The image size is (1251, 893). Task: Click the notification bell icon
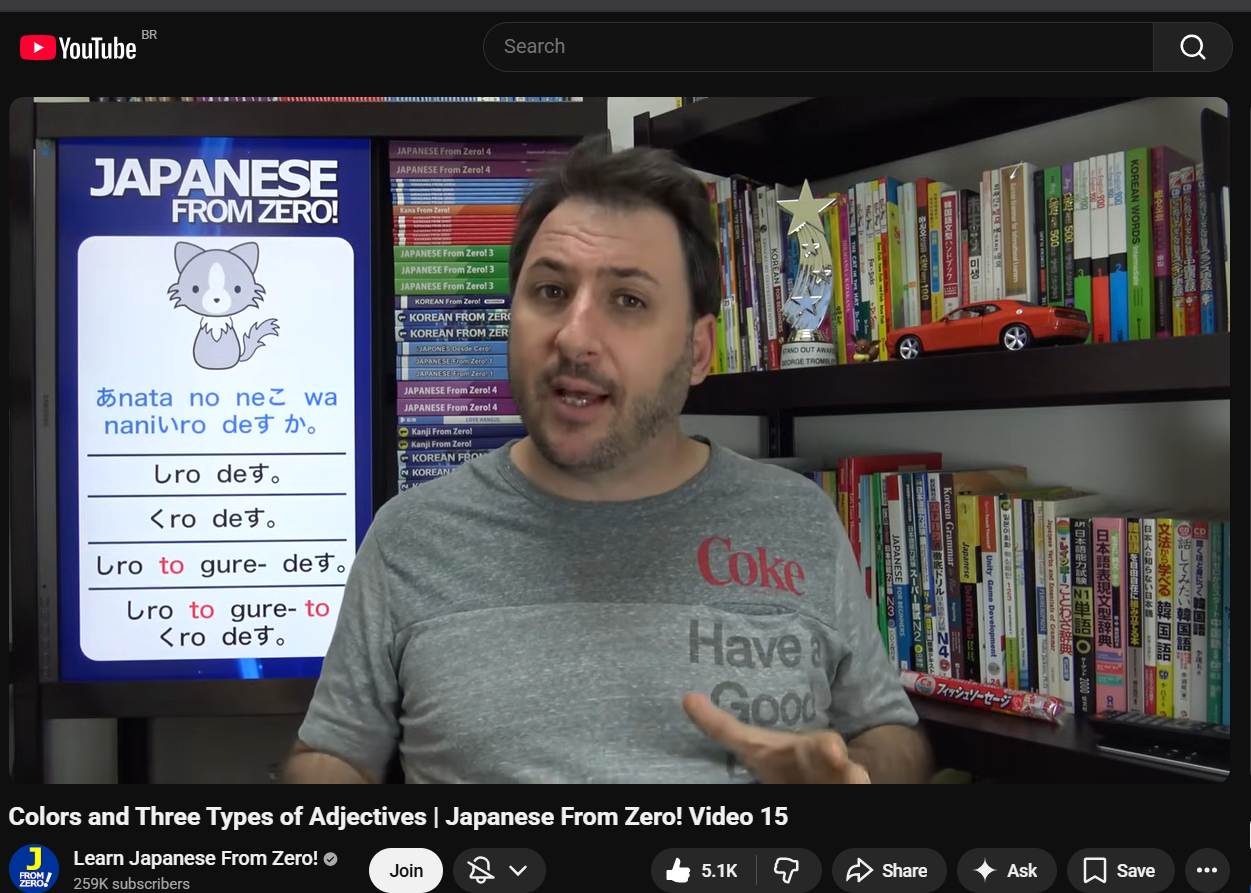click(x=482, y=870)
